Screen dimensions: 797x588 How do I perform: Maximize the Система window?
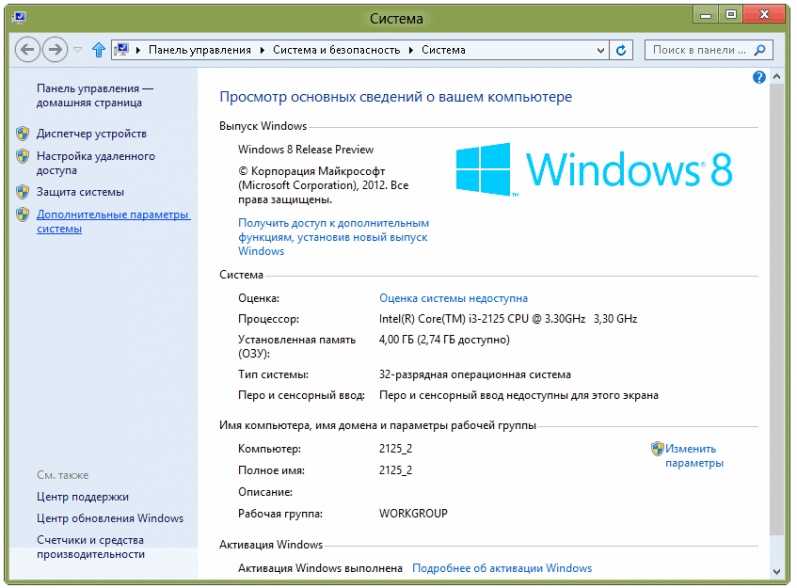pyautogui.click(x=731, y=15)
